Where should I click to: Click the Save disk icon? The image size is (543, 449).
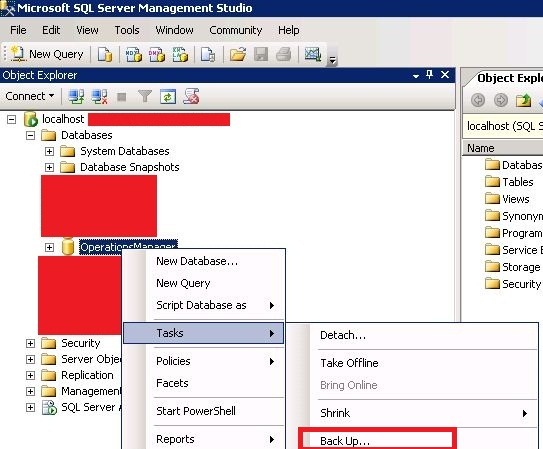click(261, 54)
